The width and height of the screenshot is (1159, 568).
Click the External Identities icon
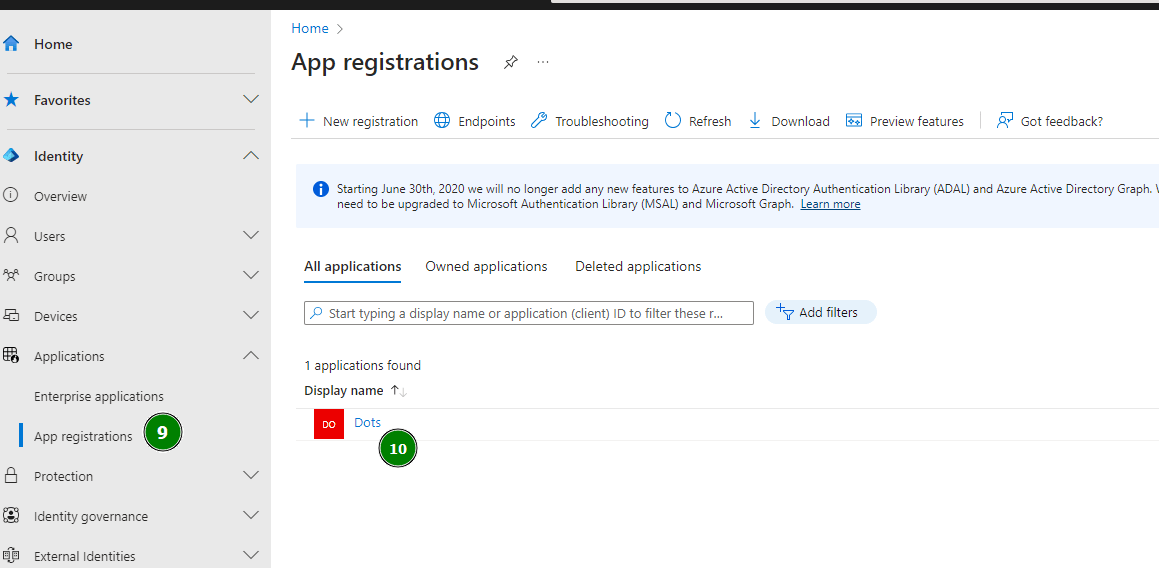[11, 555]
